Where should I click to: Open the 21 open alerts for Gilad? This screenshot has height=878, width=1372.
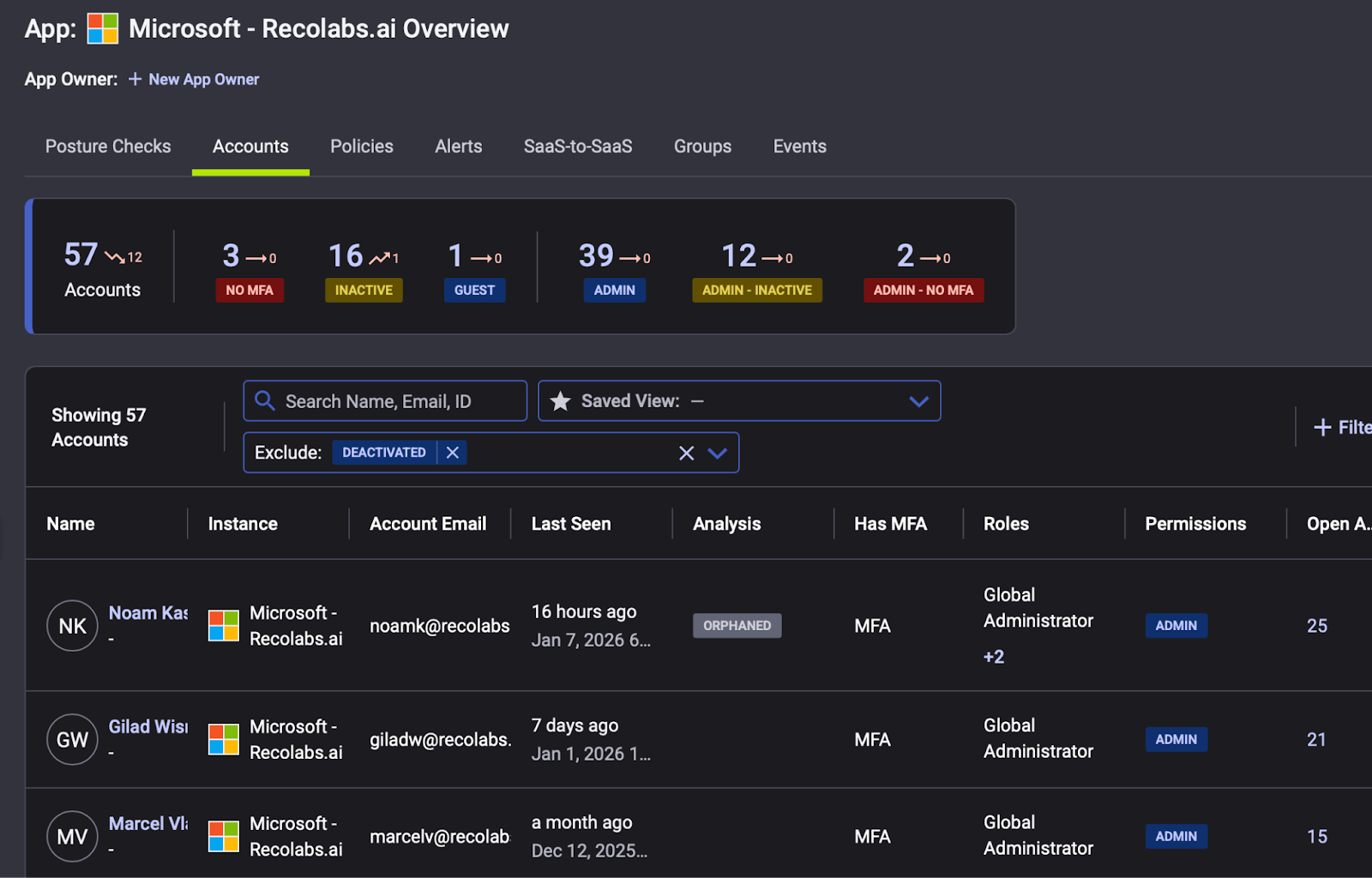[1317, 739]
